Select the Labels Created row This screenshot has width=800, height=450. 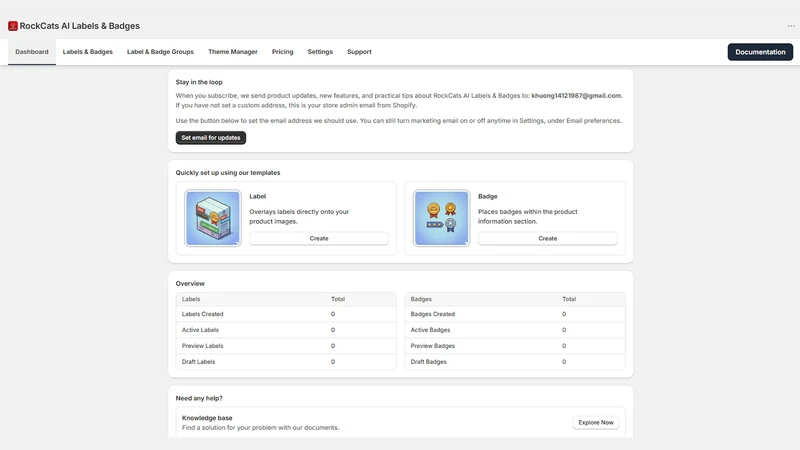click(x=286, y=314)
